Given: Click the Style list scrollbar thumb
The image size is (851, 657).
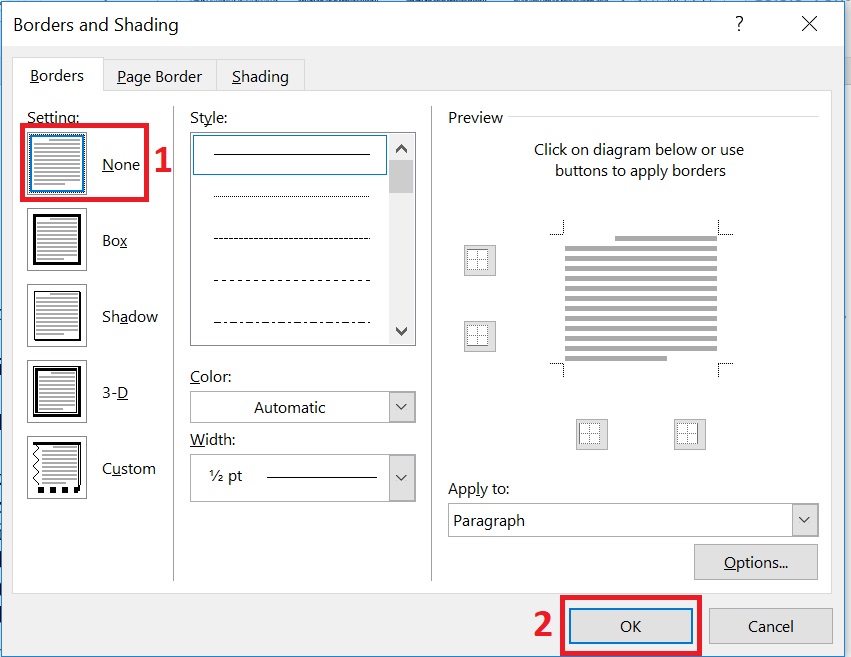Looking at the screenshot, I should coord(402,177).
